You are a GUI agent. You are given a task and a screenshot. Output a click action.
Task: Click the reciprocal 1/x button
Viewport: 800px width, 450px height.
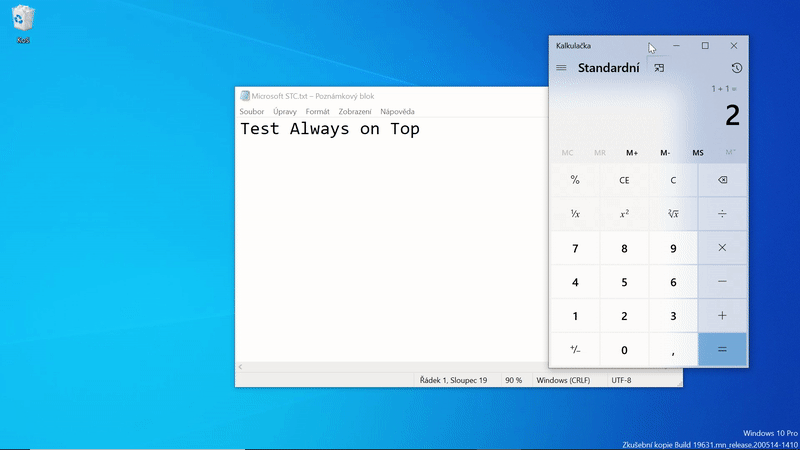tap(575, 214)
